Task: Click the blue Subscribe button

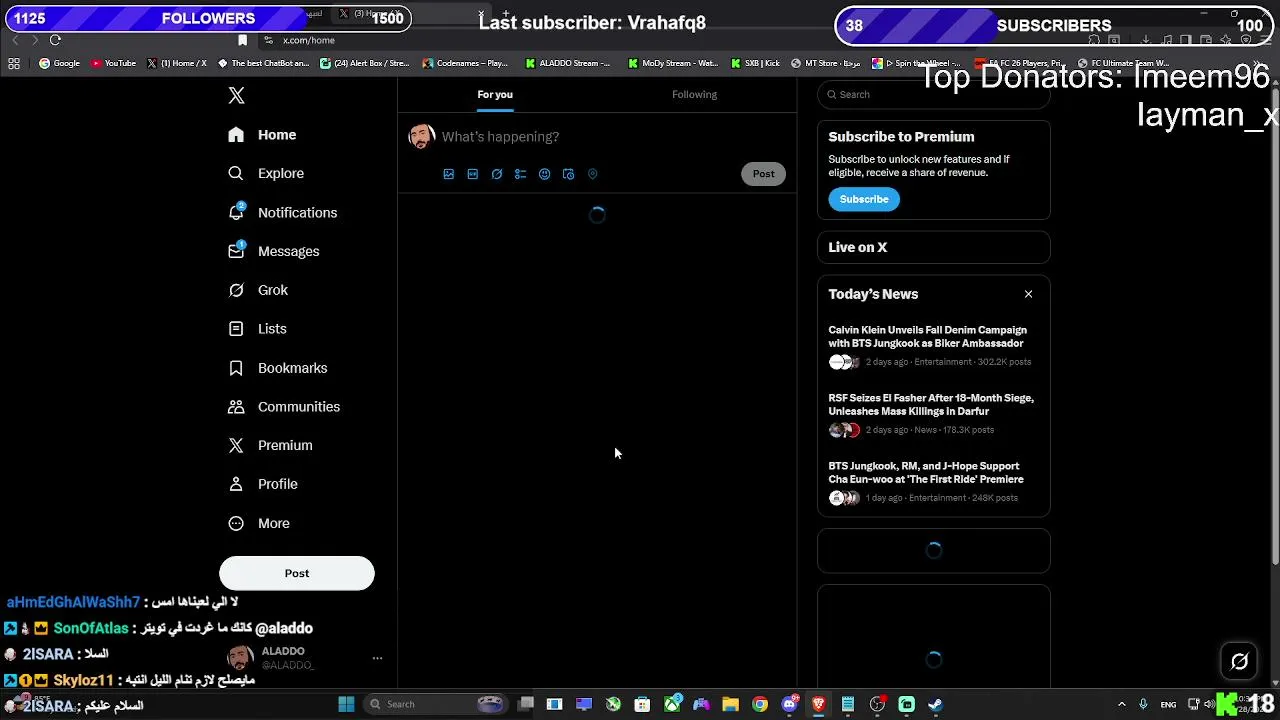Action: (864, 199)
